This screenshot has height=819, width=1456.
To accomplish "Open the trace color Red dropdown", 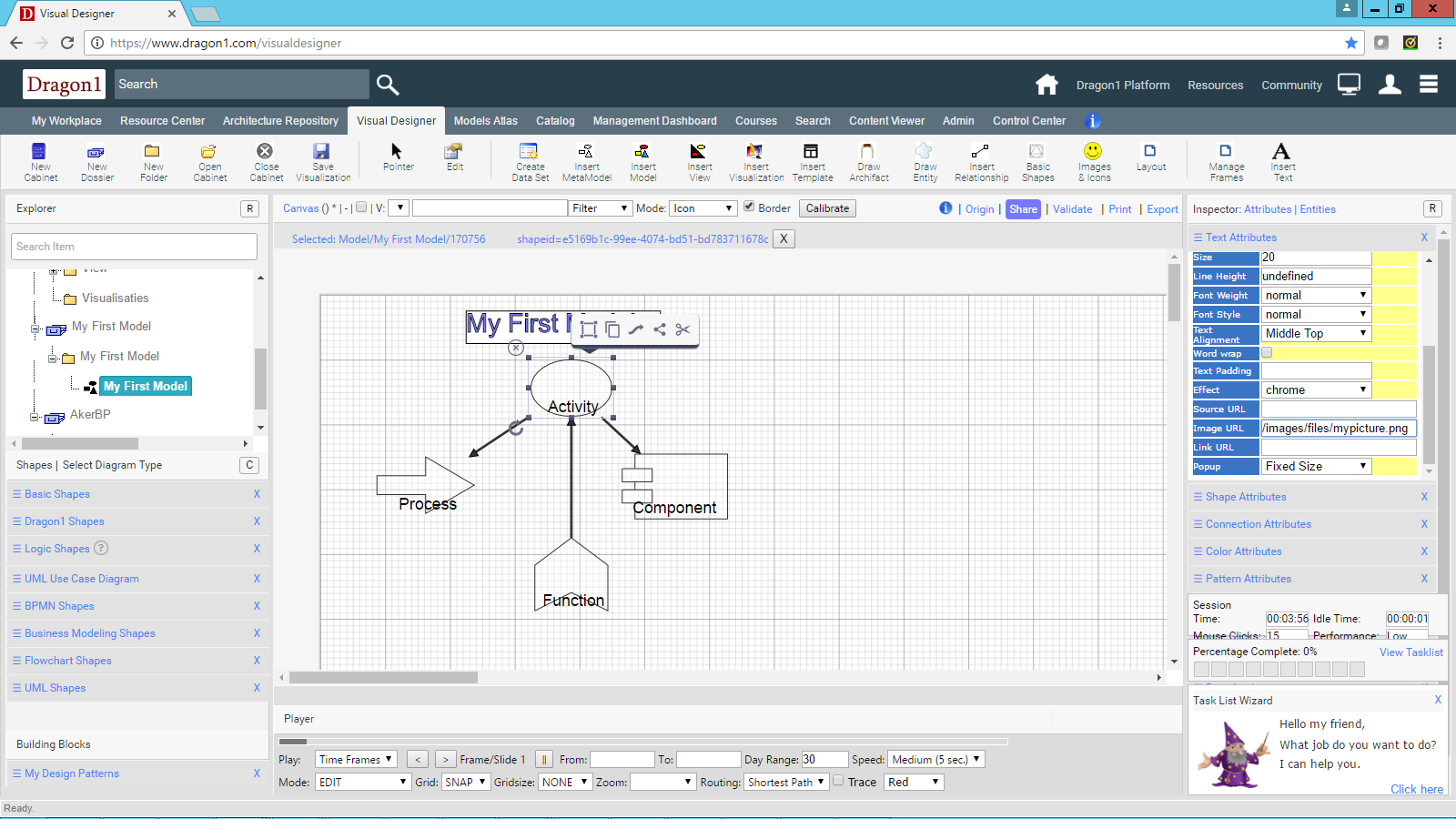I will tap(914, 782).
